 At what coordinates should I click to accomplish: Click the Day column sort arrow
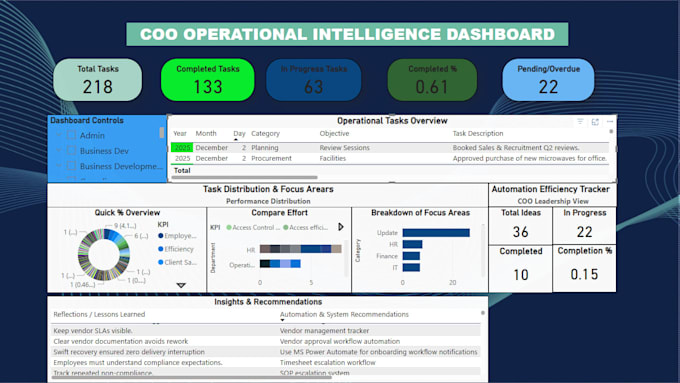coord(235,140)
